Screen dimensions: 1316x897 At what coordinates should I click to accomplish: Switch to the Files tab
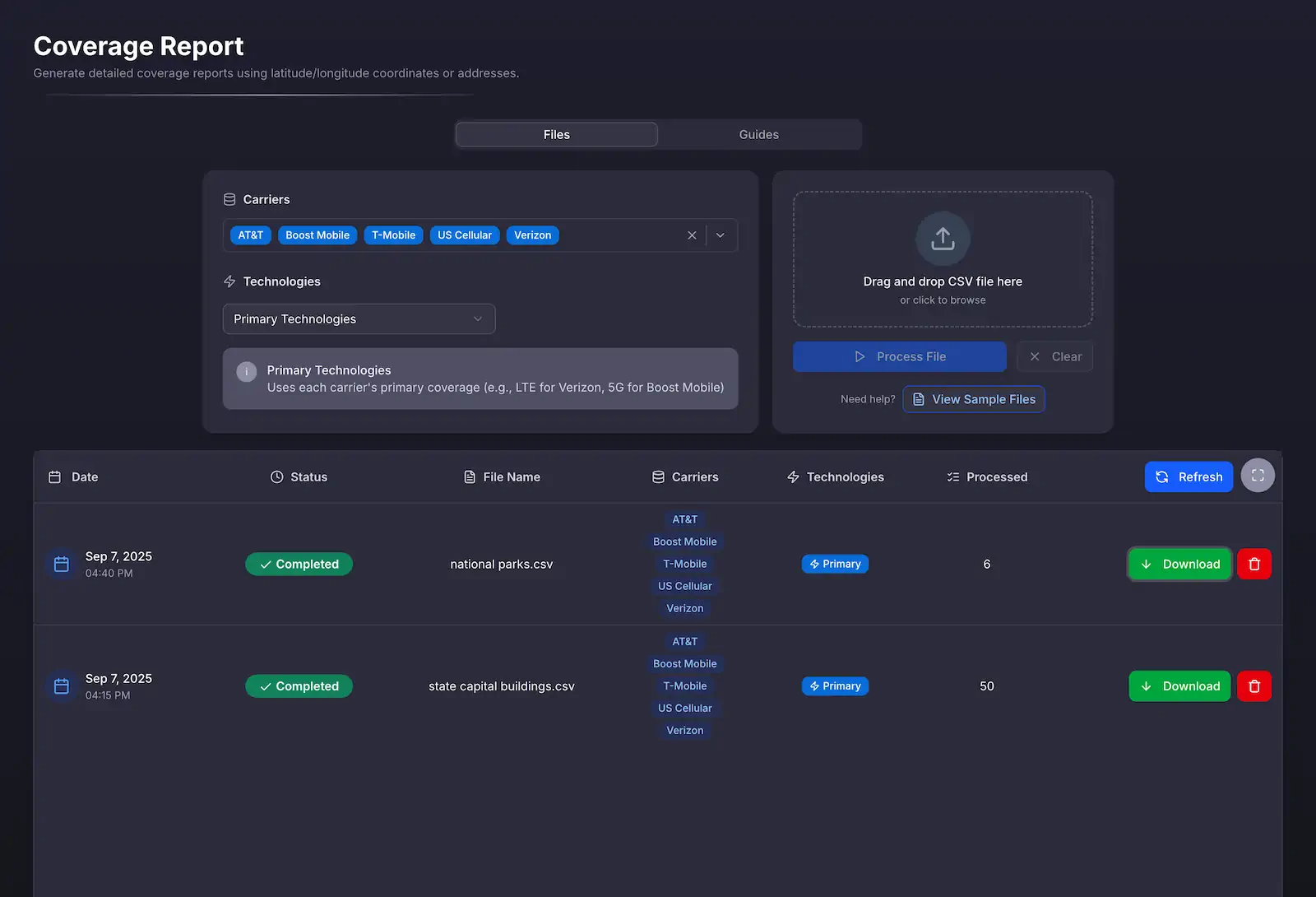point(556,134)
